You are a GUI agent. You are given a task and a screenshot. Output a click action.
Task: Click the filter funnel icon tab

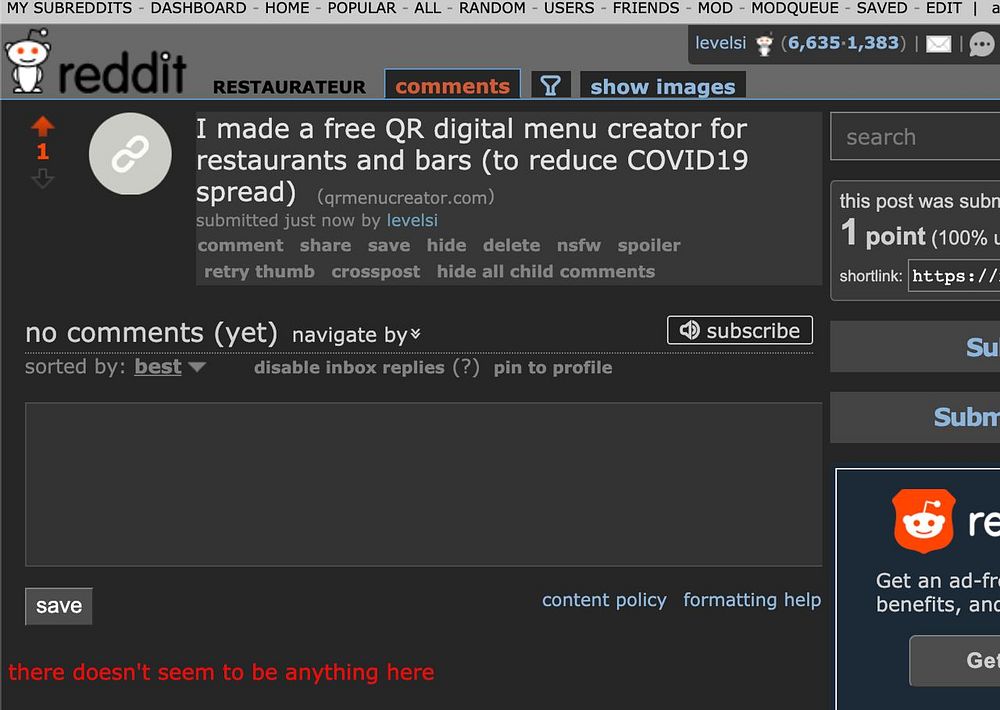click(550, 85)
